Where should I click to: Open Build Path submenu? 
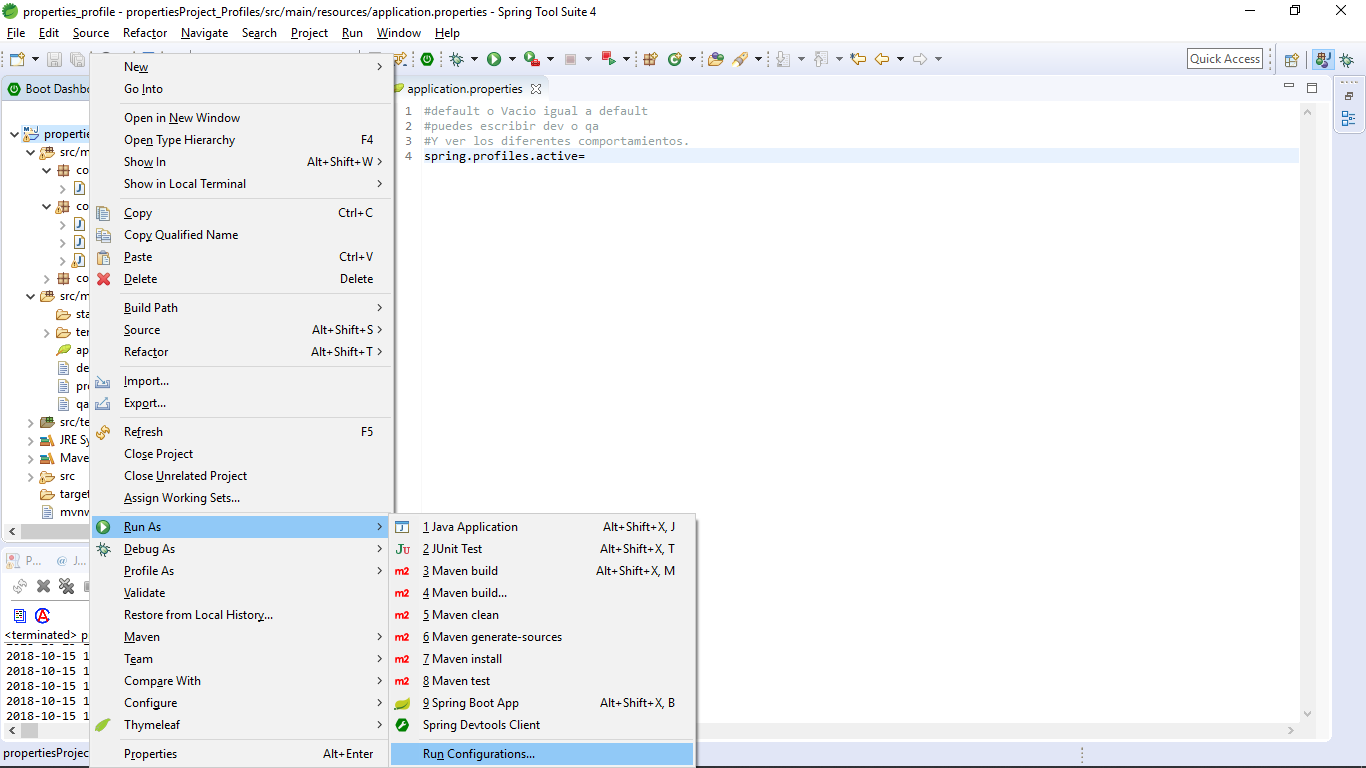(240, 308)
